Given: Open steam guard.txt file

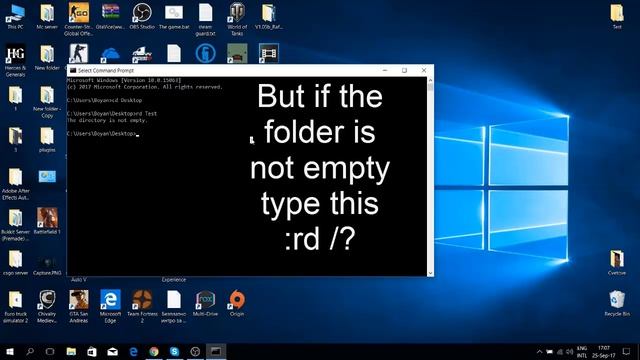Looking at the screenshot, I should point(205,19).
